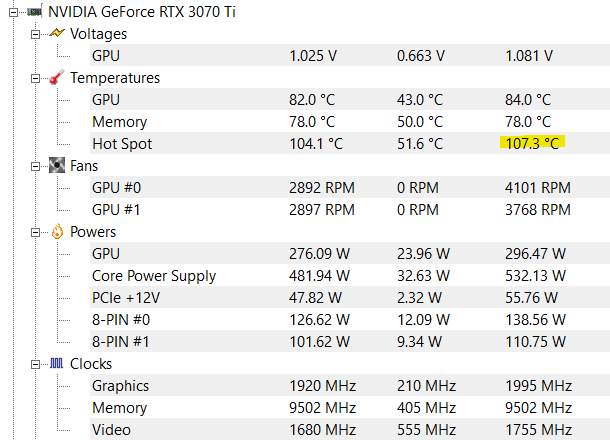610x440 pixels.
Task: Click the Voltages lightning icon
Action: (x=57, y=33)
